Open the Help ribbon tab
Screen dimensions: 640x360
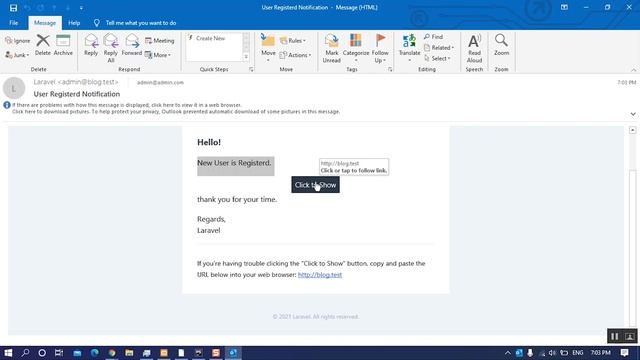(74, 23)
